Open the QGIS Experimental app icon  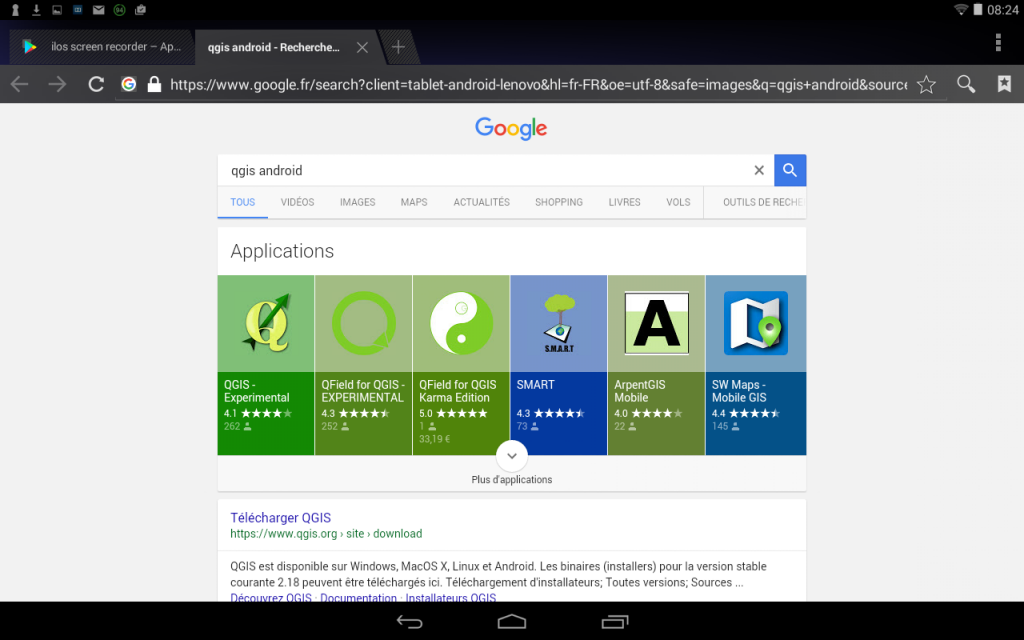pyautogui.click(x=266, y=323)
